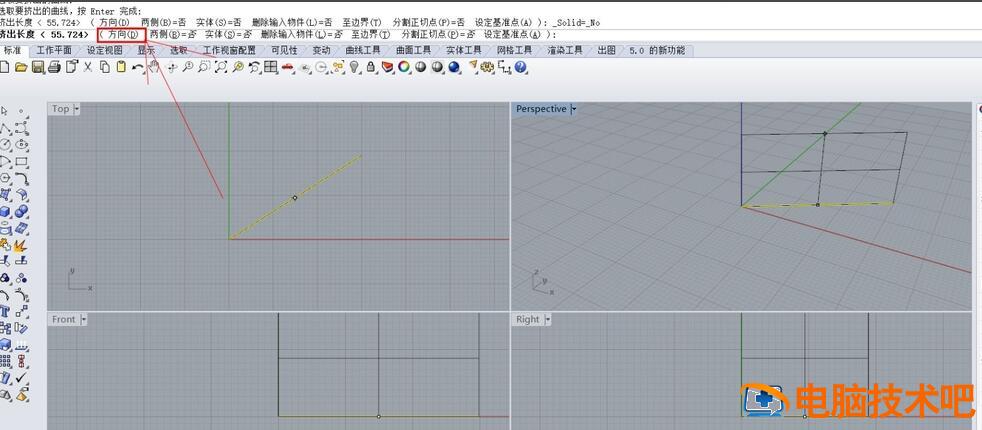
Task: Open the 可见性 tab
Action: 284,51
